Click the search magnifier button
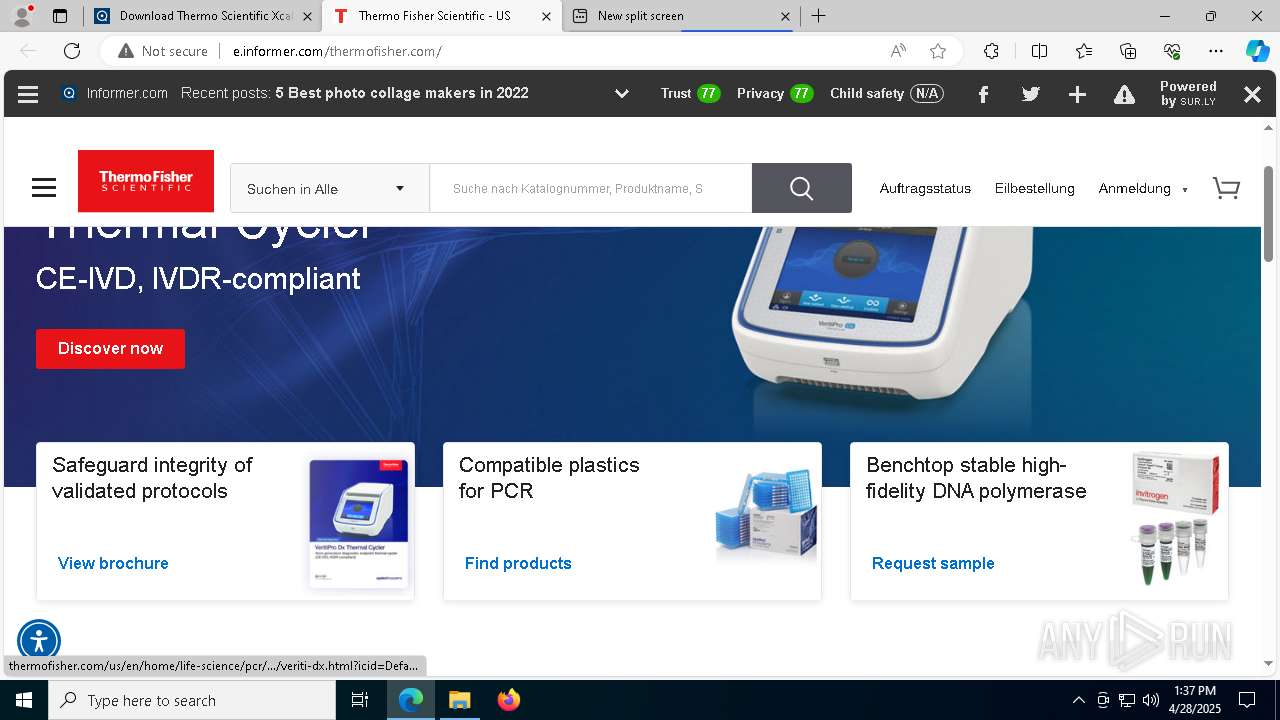 click(x=801, y=188)
